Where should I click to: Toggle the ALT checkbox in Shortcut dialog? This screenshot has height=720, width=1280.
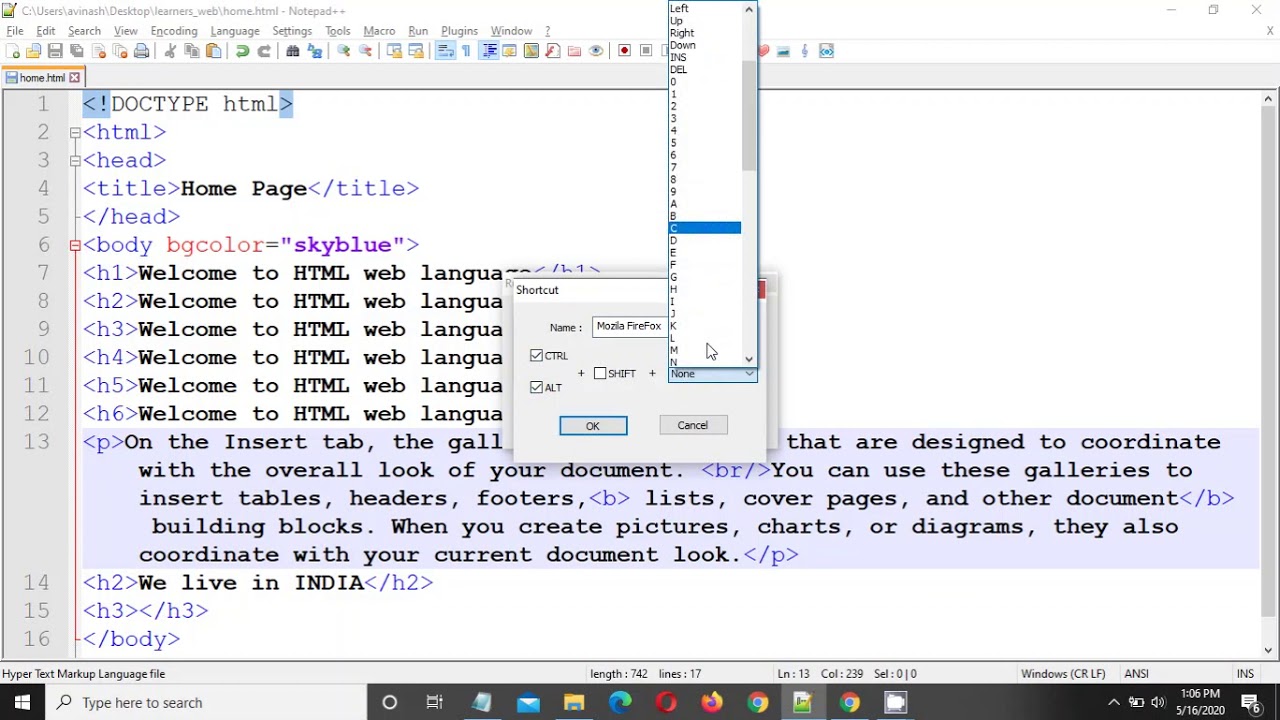click(537, 387)
